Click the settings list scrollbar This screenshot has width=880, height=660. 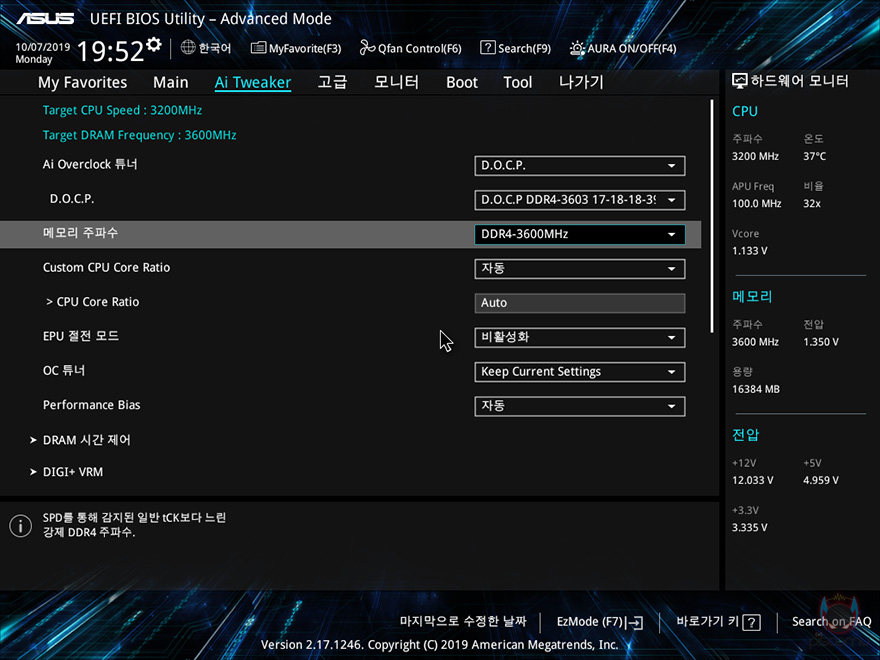[712, 216]
